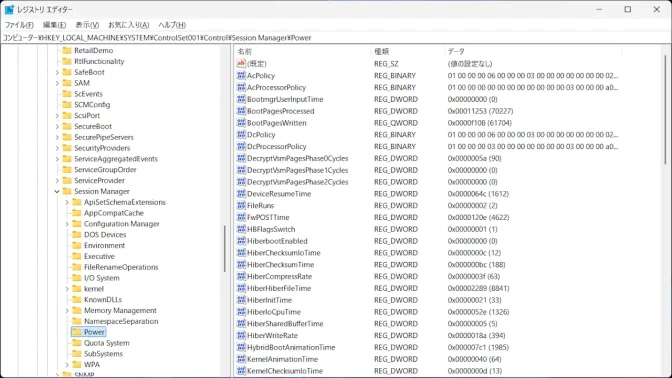Select the BootmgrUserInputTime value name
The height and width of the screenshot is (378, 672).
285,99
